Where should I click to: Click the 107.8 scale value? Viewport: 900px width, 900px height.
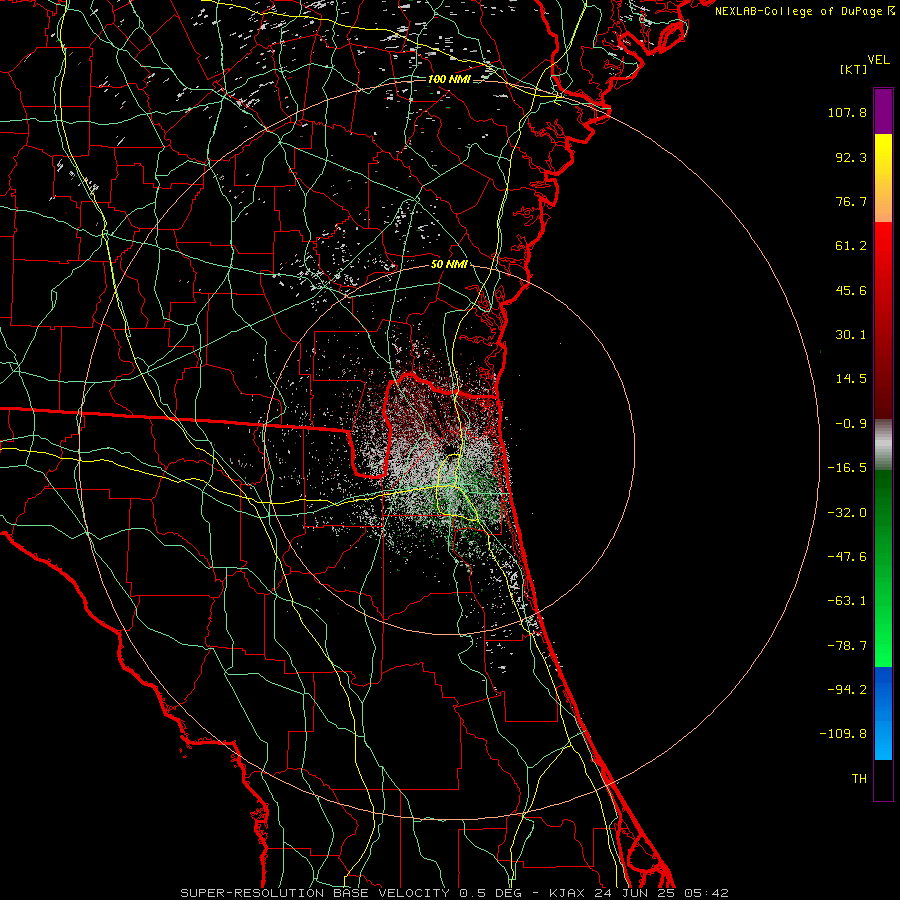(847, 112)
